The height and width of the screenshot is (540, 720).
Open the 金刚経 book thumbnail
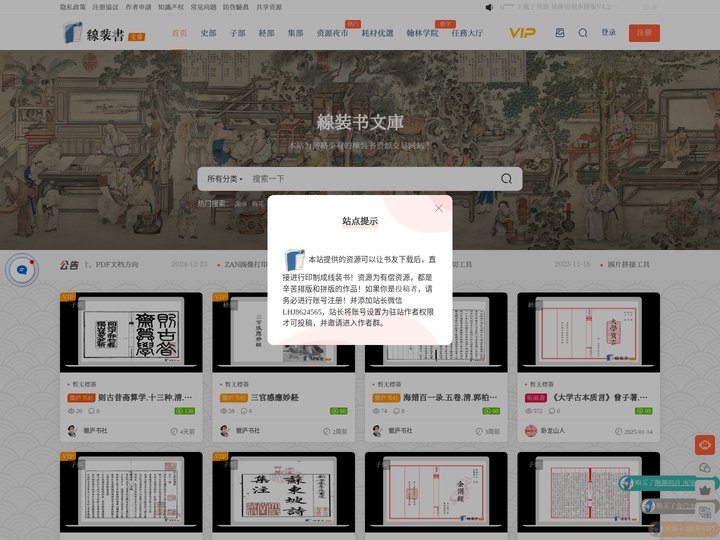point(436,492)
